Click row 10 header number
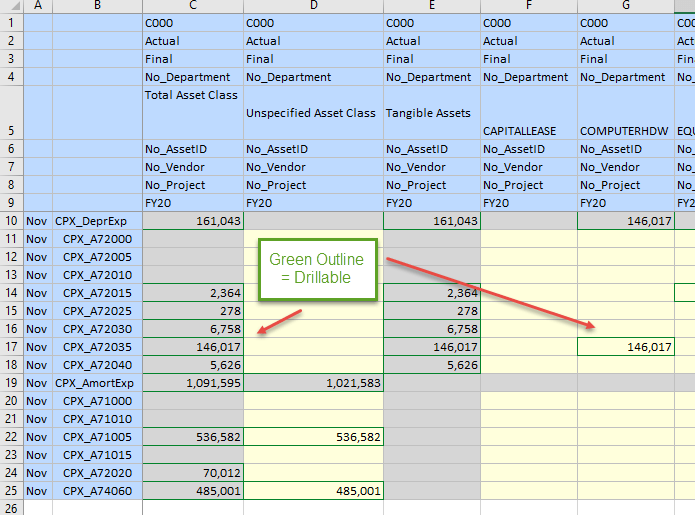 pos(11,221)
